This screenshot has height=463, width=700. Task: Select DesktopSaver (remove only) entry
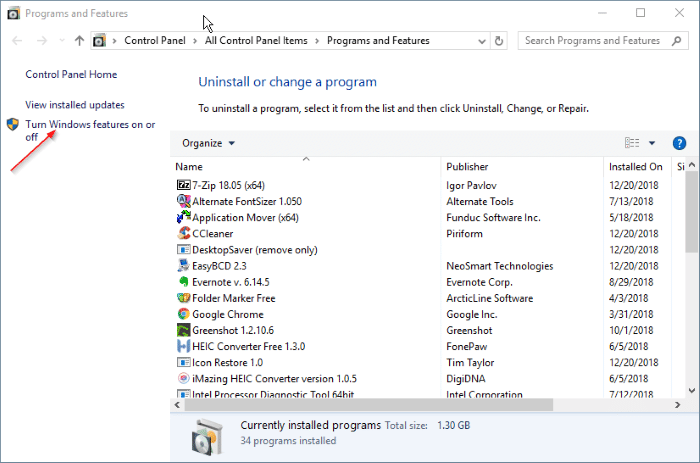coord(254,250)
